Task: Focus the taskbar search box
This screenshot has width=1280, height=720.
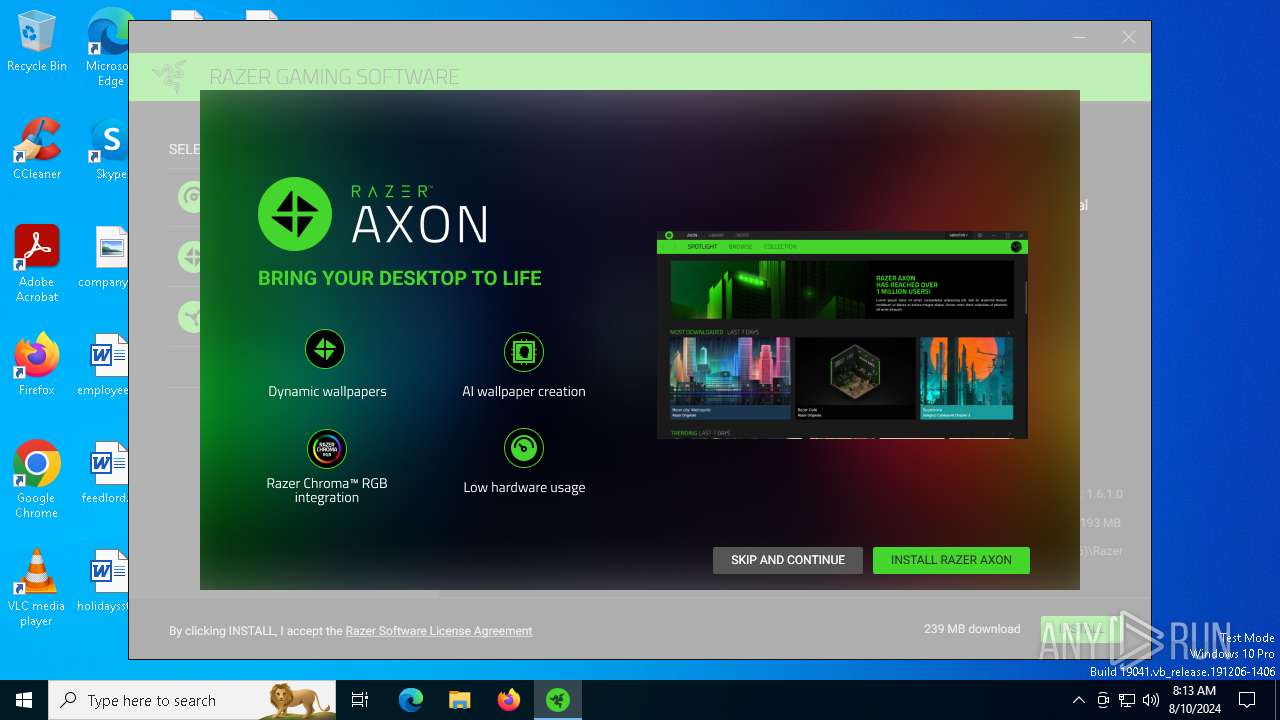Action: point(192,700)
